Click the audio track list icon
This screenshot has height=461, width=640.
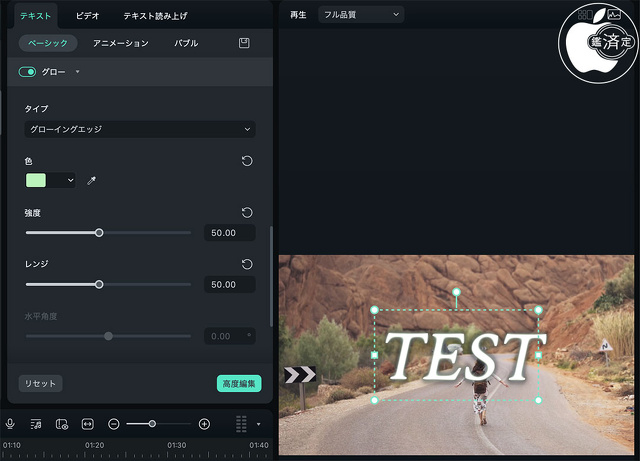click(36, 424)
